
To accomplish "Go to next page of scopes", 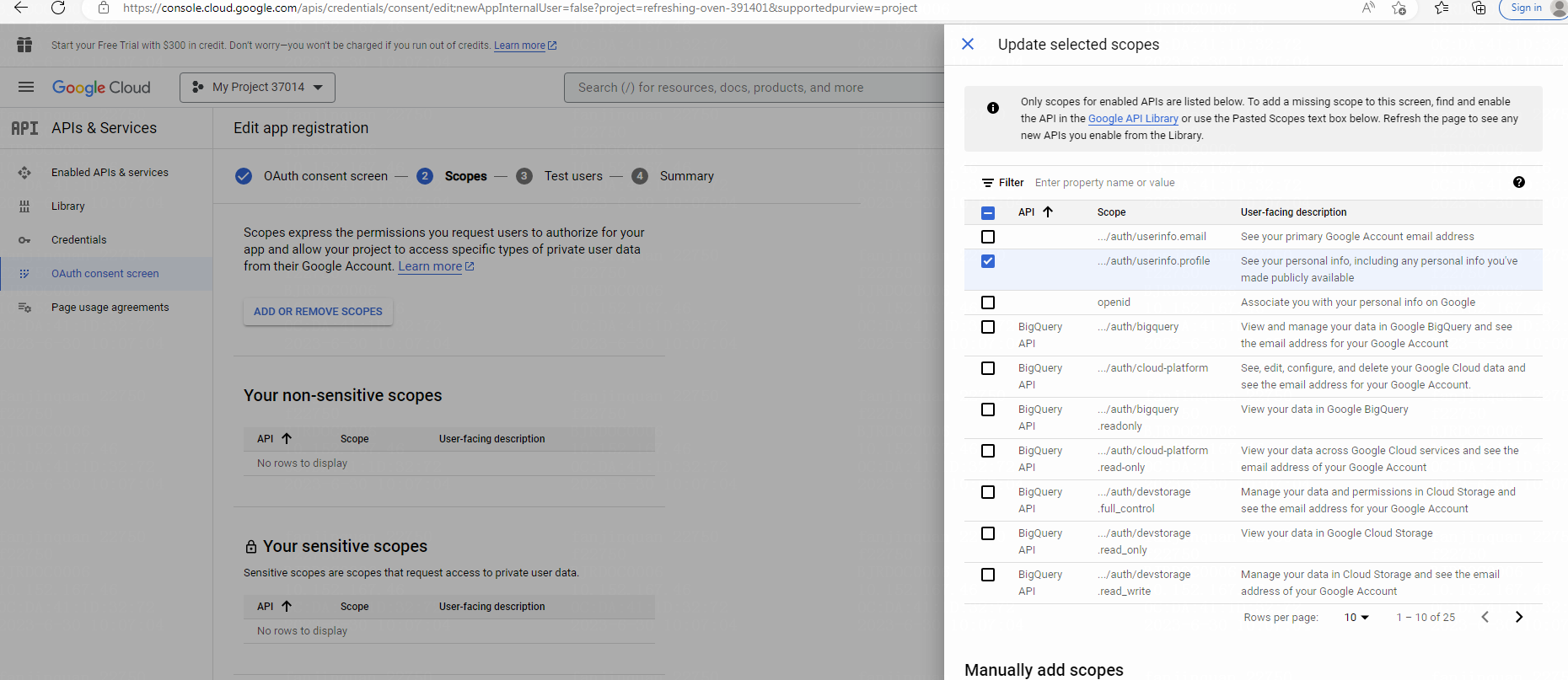I will [1519, 617].
